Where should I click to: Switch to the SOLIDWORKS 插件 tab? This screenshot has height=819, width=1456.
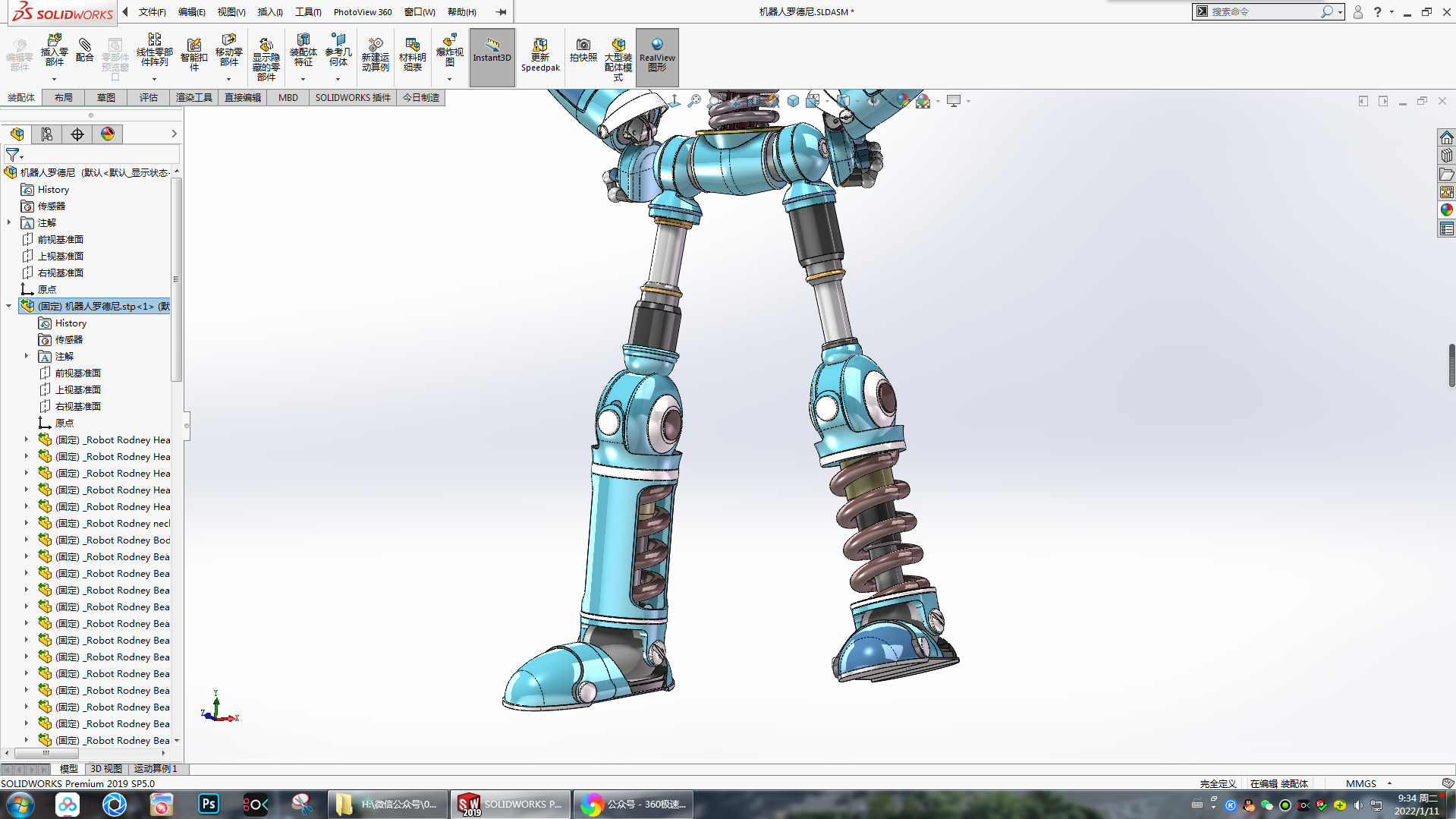click(x=353, y=98)
